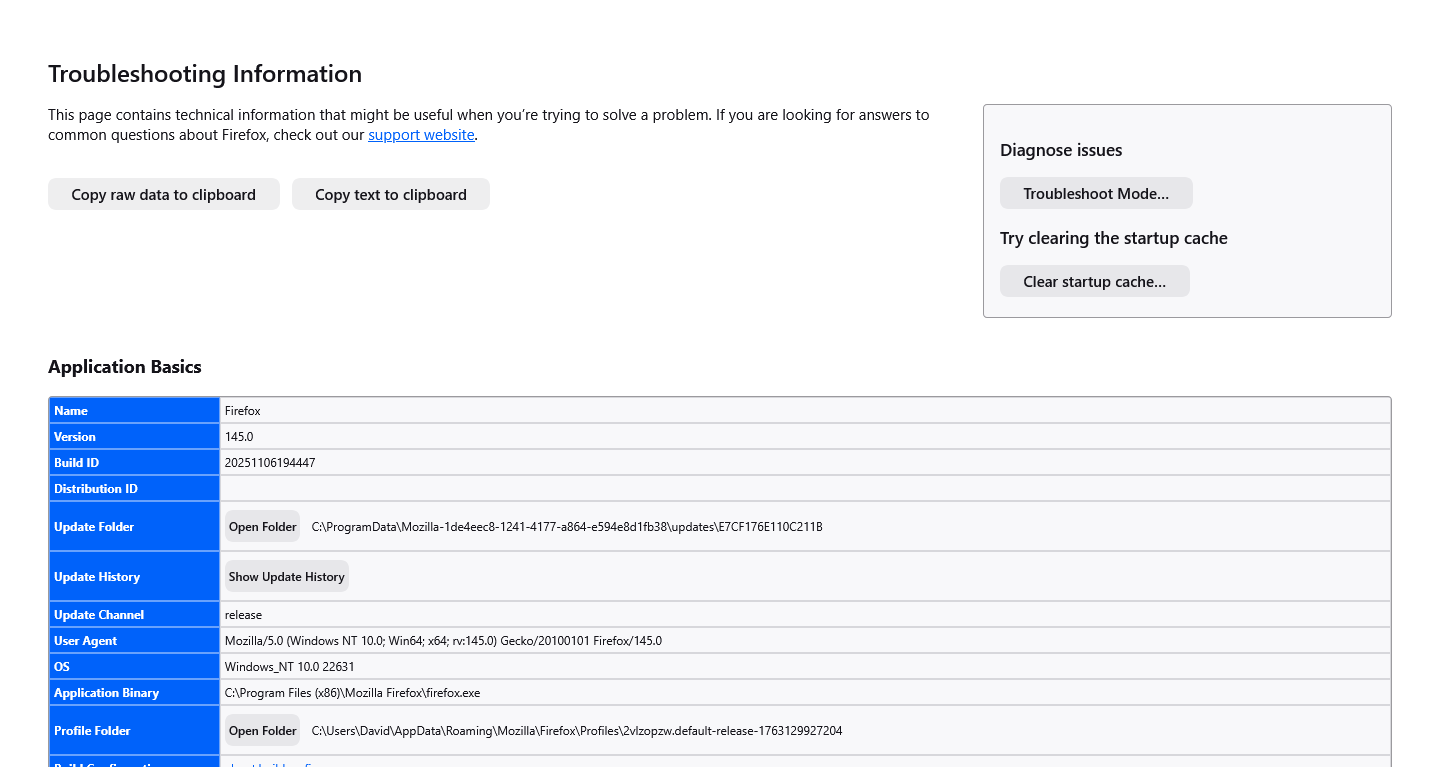Click the Version value 145.0
This screenshot has height=767, width=1440.
click(239, 437)
